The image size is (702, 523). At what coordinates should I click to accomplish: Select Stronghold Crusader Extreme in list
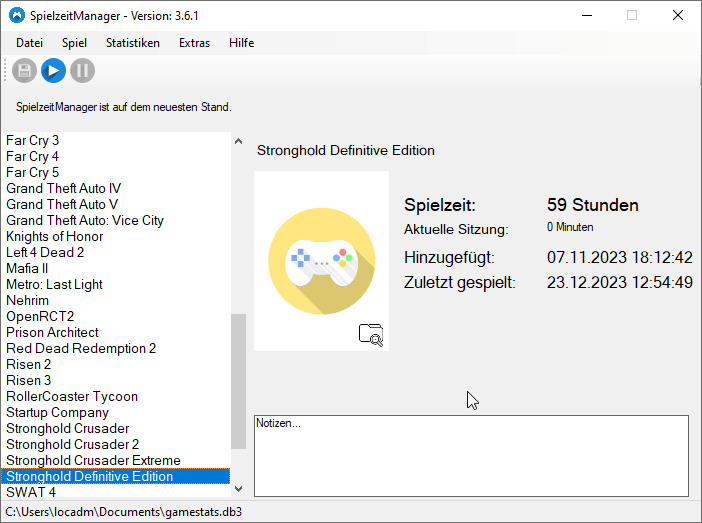coord(93,460)
